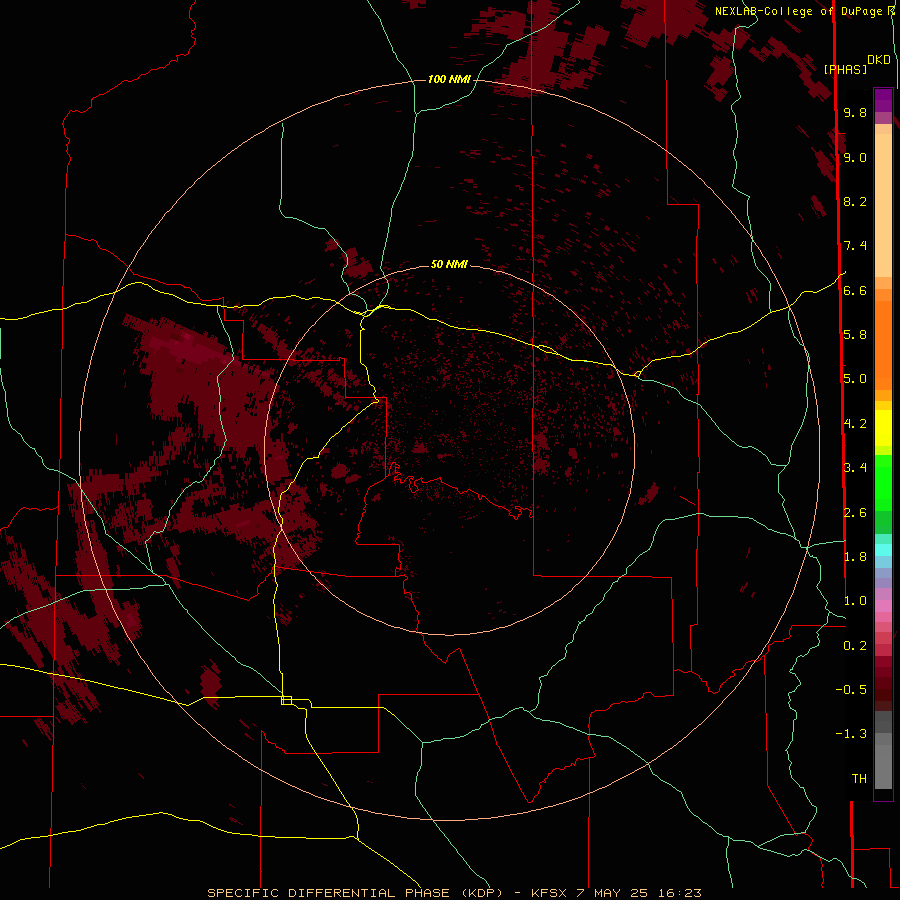The image size is (900, 900).
Task: Click the 9.8 value on the color scale
Action: (x=855, y=112)
